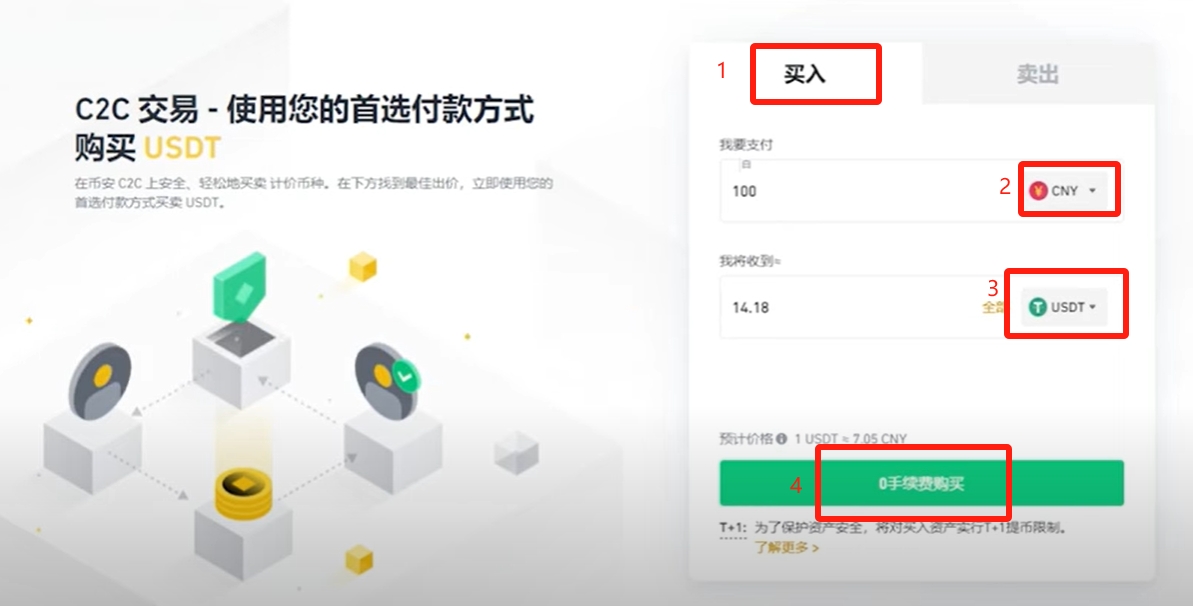This screenshot has height=606, width=1193.
Task: Switch to the 卖出 tab
Action: coord(1038,74)
